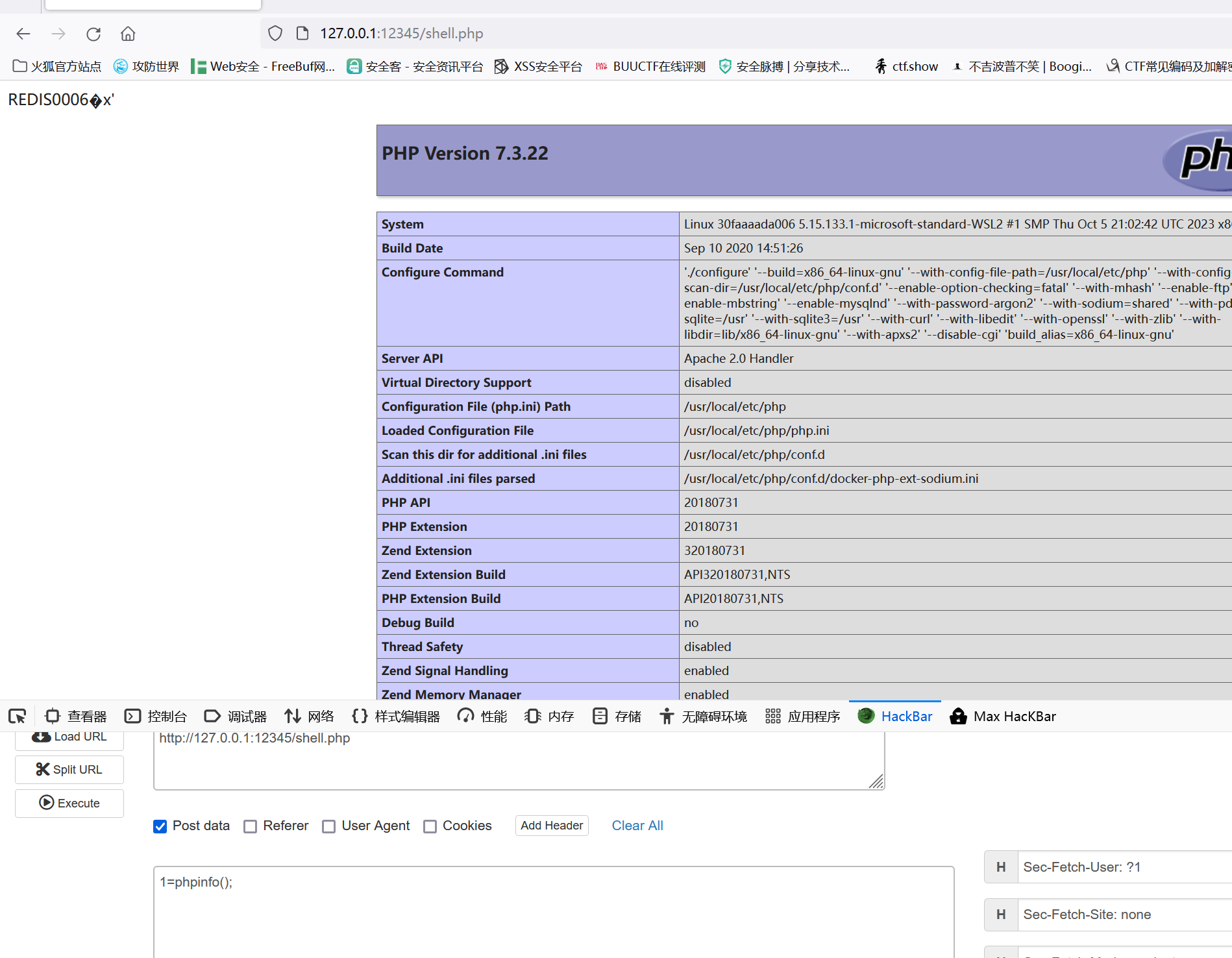Click the post data field containing 1=phpinfo();
This screenshot has width=1232, height=958.
554,912
